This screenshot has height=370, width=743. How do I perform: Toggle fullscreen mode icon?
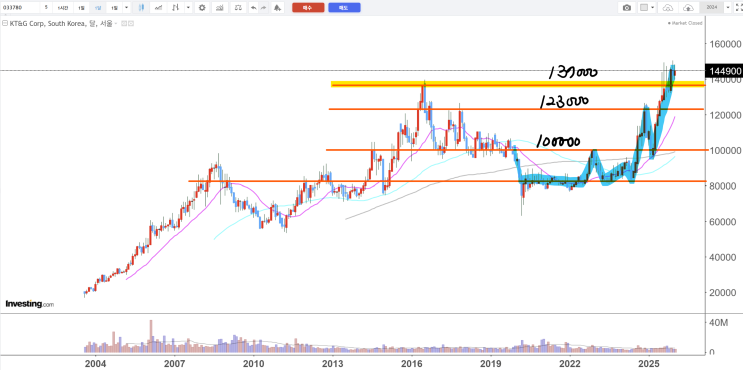[738, 8]
